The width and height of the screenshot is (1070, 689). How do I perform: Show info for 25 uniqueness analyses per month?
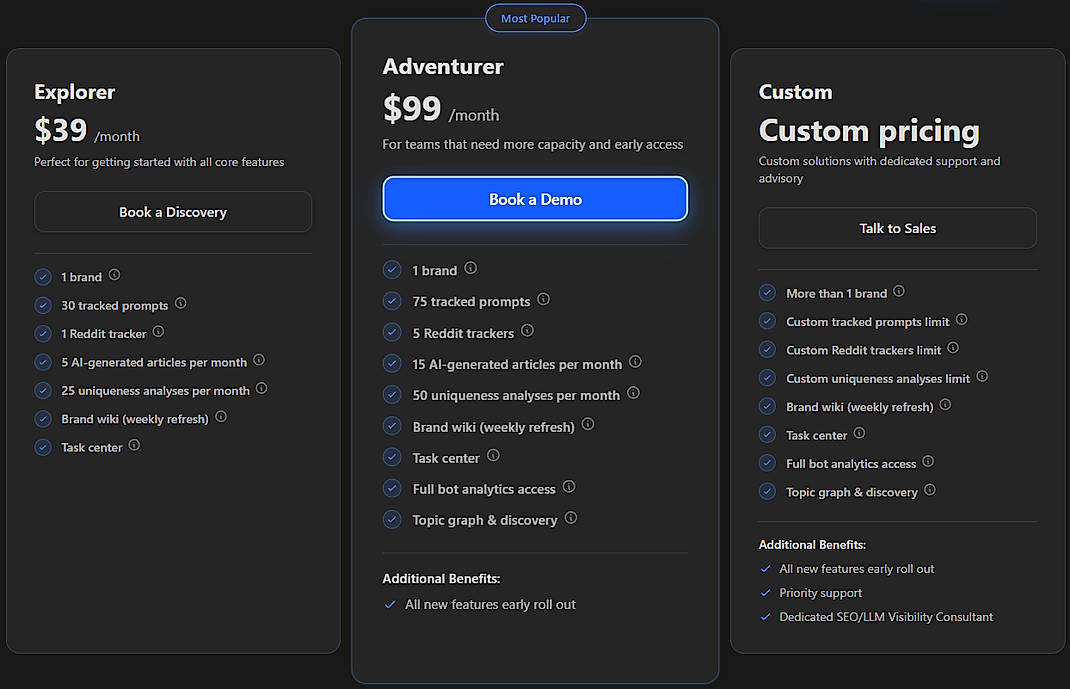click(x=262, y=389)
